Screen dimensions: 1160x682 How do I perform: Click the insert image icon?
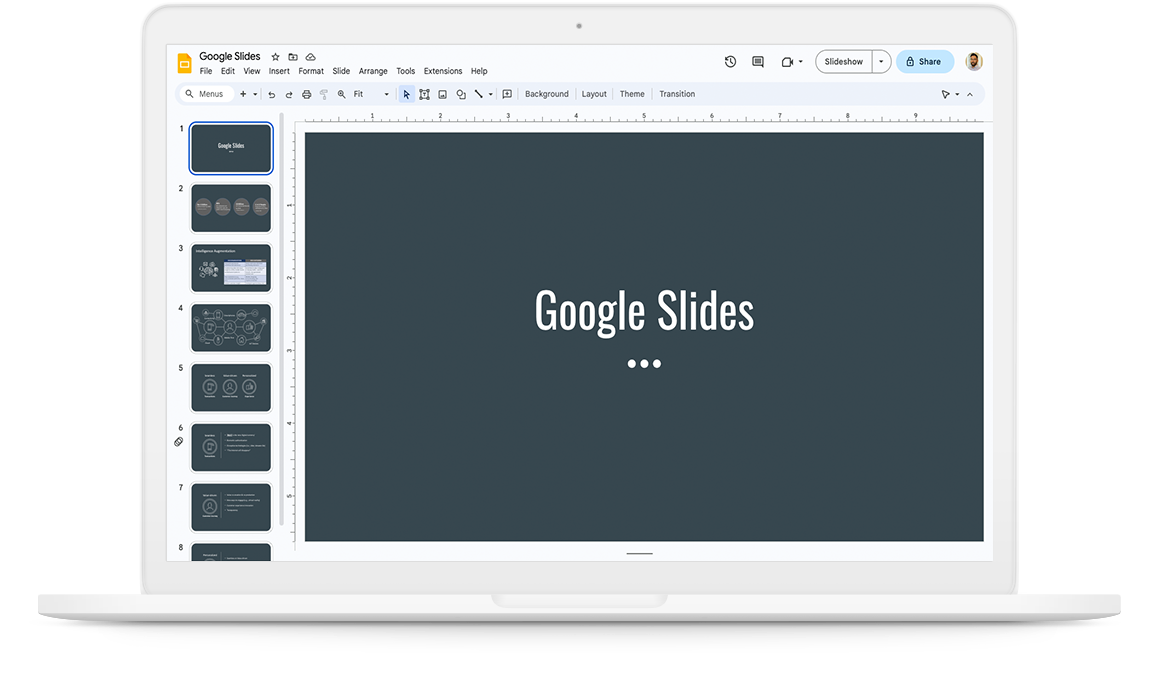pyautogui.click(x=442, y=94)
